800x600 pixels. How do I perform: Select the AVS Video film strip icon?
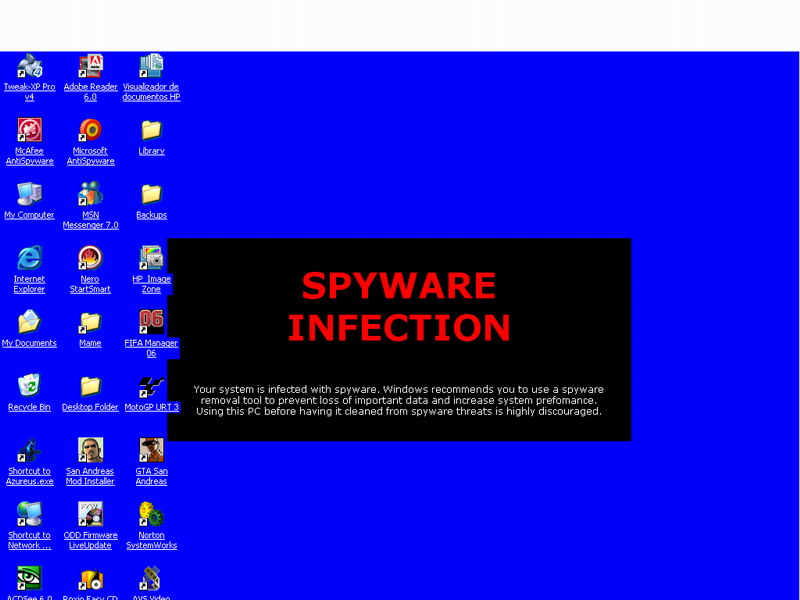click(151, 578)
